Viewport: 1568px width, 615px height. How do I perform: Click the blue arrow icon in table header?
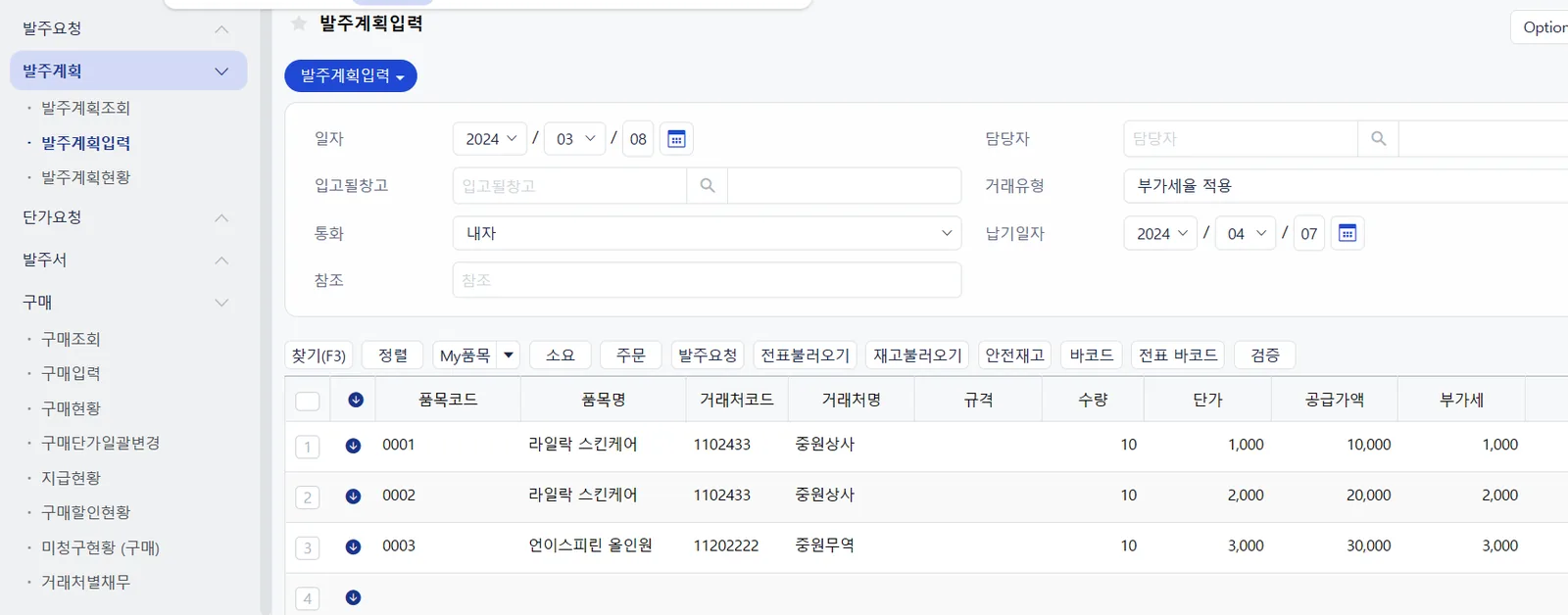(x=356, y=400)
